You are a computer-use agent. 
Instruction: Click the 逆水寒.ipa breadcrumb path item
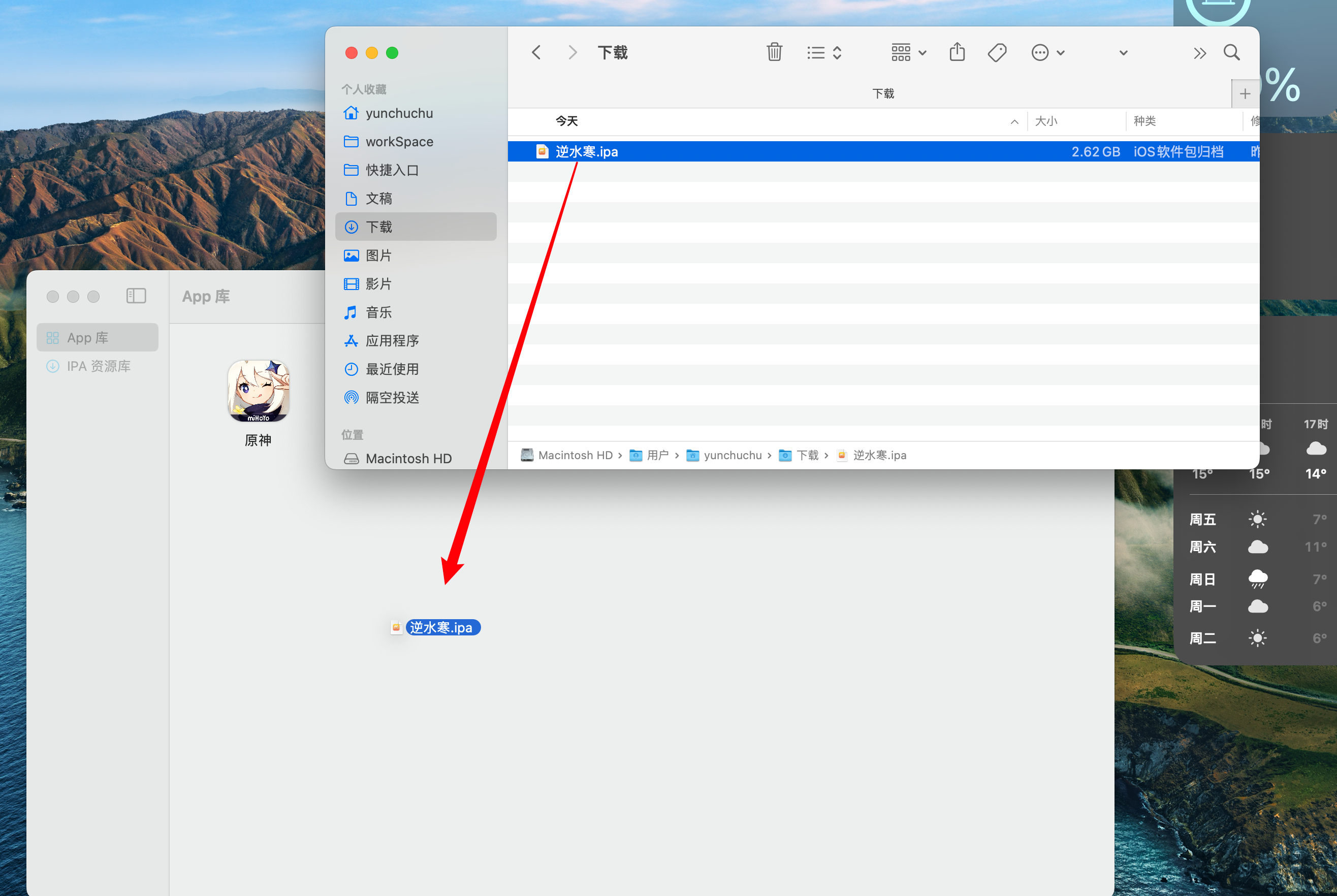pos(872,455)
